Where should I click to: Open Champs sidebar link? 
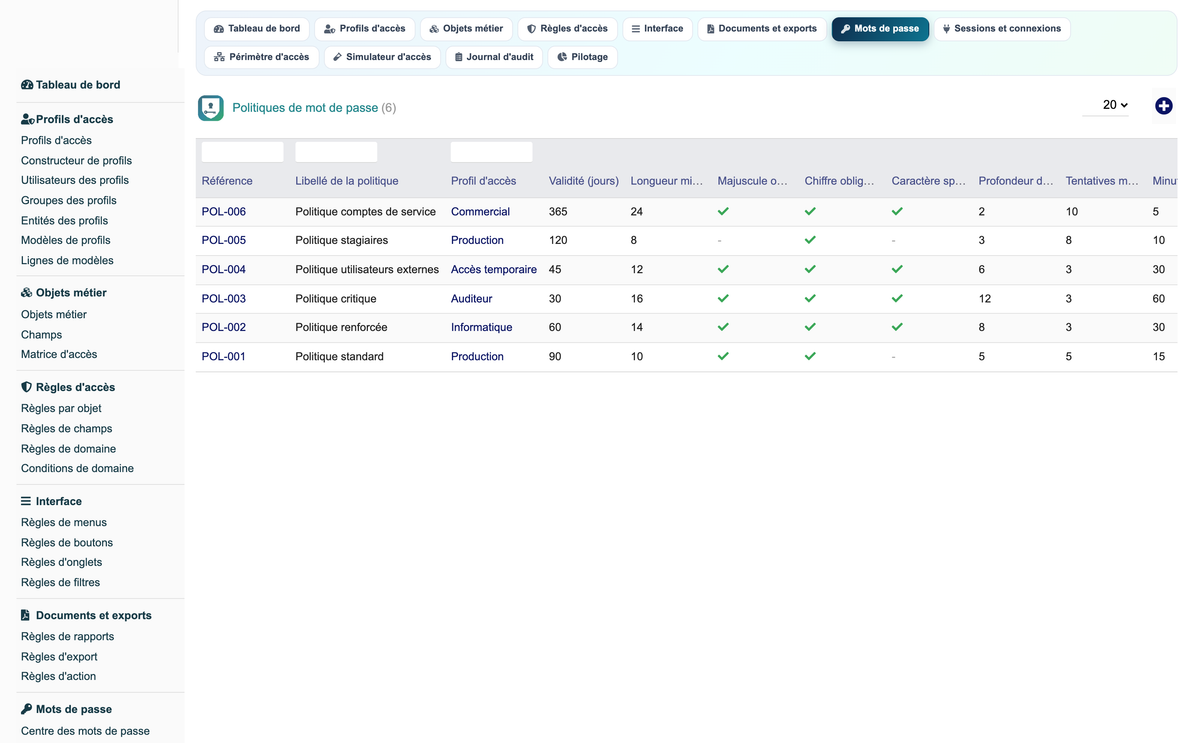click(41, 335)
